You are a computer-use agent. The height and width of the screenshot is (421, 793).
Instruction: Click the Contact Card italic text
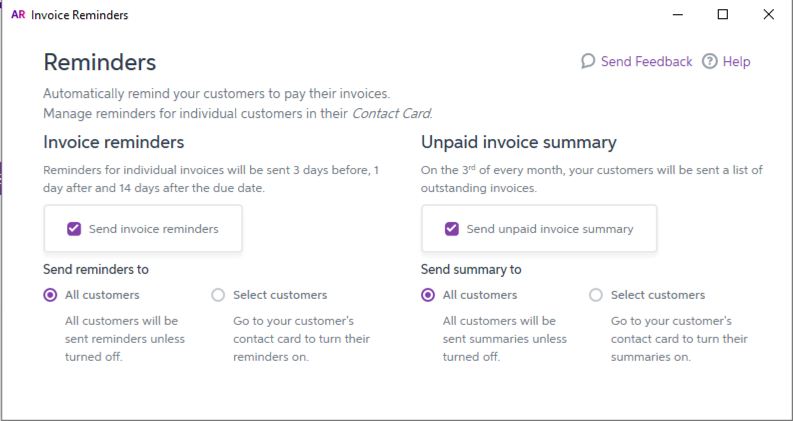(x=391, y=113)
